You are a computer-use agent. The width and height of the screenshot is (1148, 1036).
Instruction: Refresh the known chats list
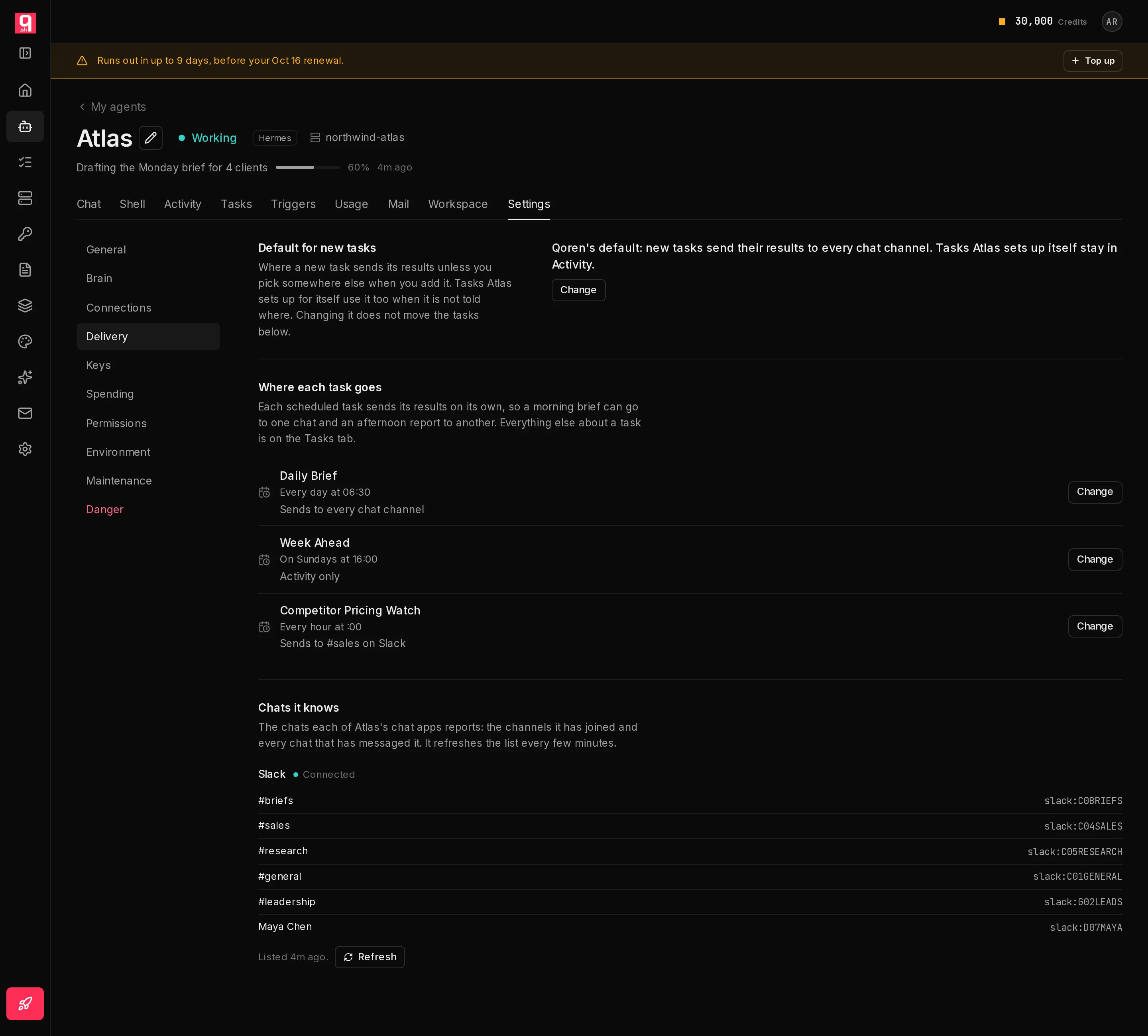click(x=370, y=957)
